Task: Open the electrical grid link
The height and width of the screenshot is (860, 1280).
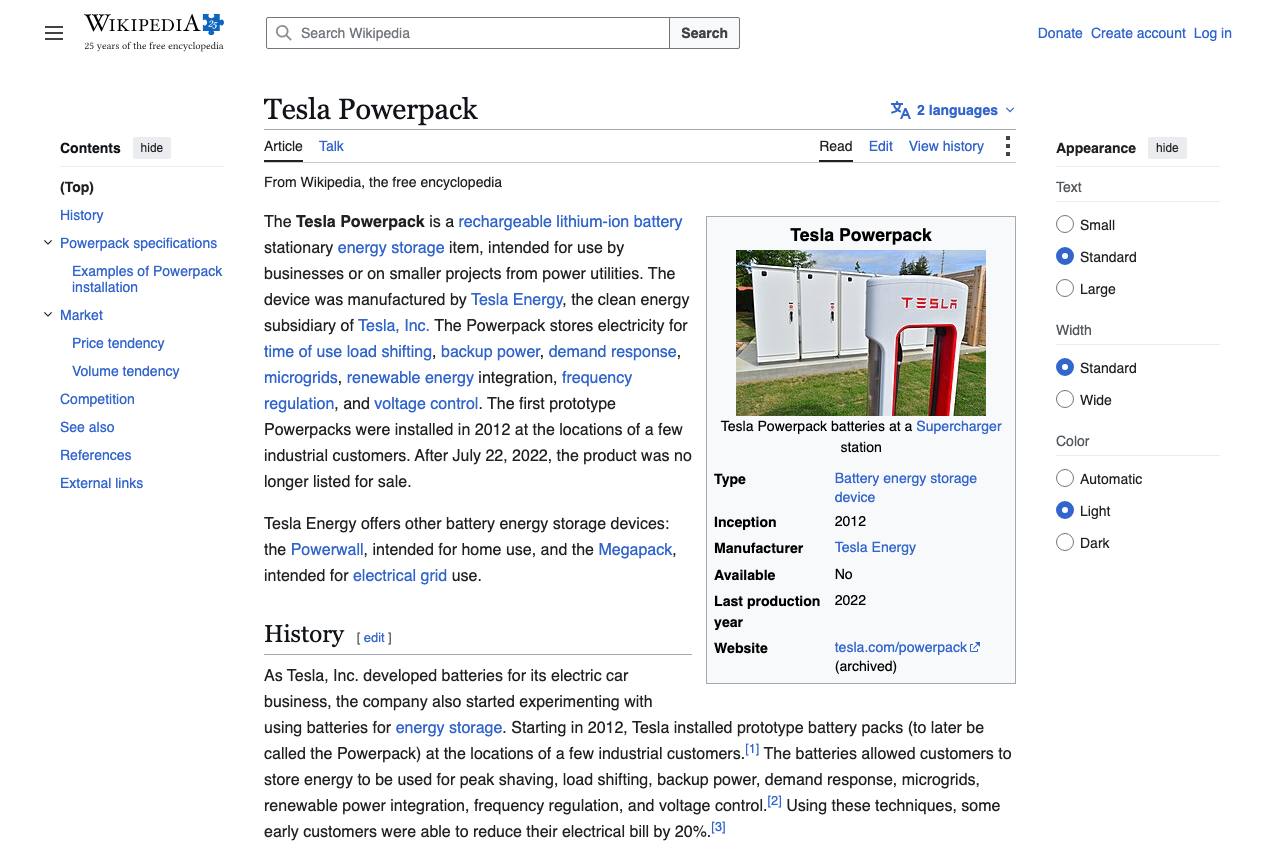Action: 400,576
